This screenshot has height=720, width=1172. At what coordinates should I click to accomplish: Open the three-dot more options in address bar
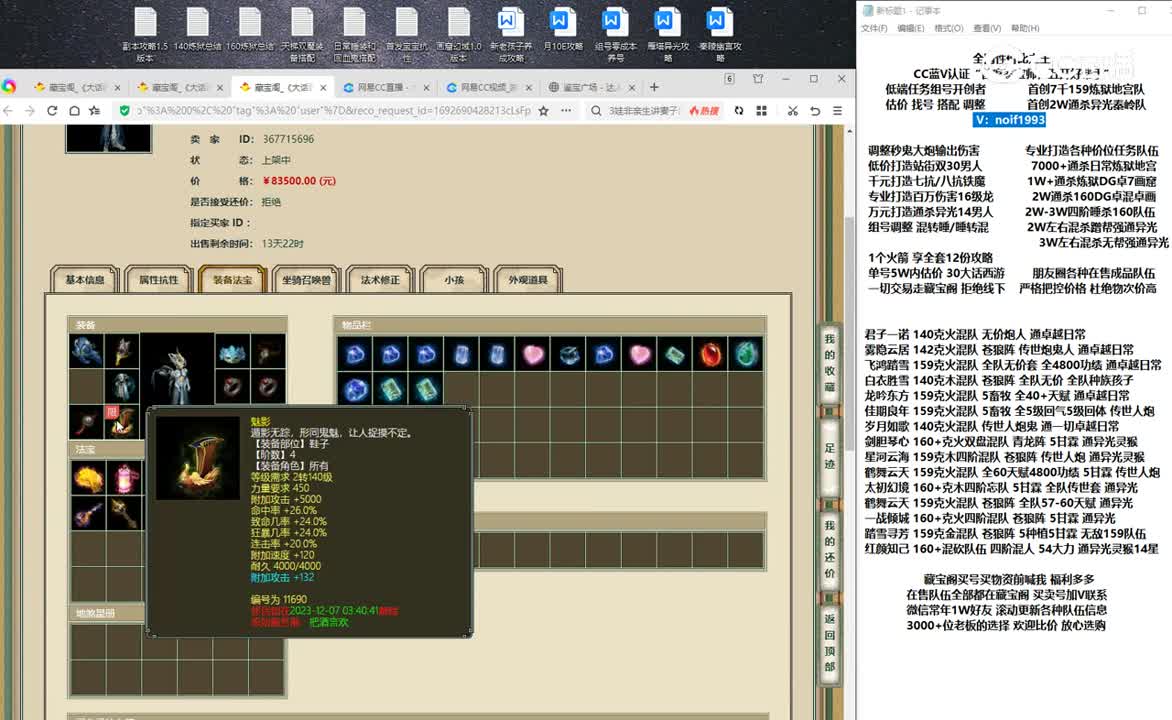point(566,111)
